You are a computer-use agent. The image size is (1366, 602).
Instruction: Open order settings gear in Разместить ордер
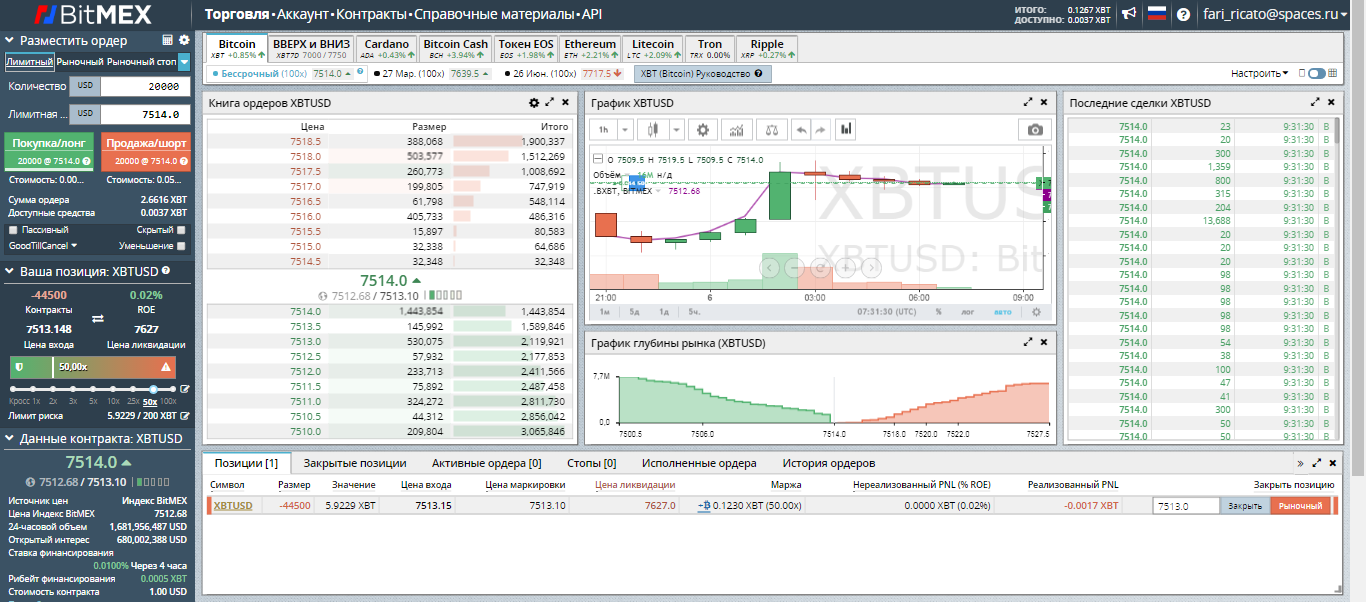click(x=184, y=40)
